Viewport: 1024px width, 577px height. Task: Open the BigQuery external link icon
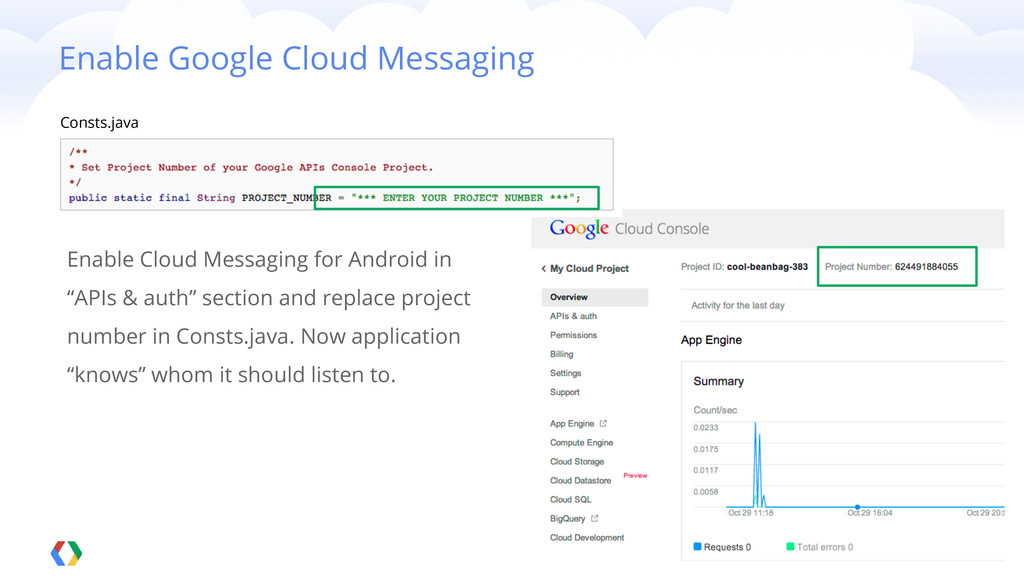(x=594, y=519)
